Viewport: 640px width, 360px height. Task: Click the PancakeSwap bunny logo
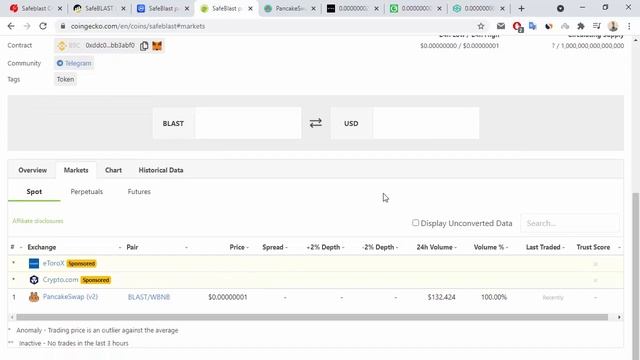coord(34,297)
